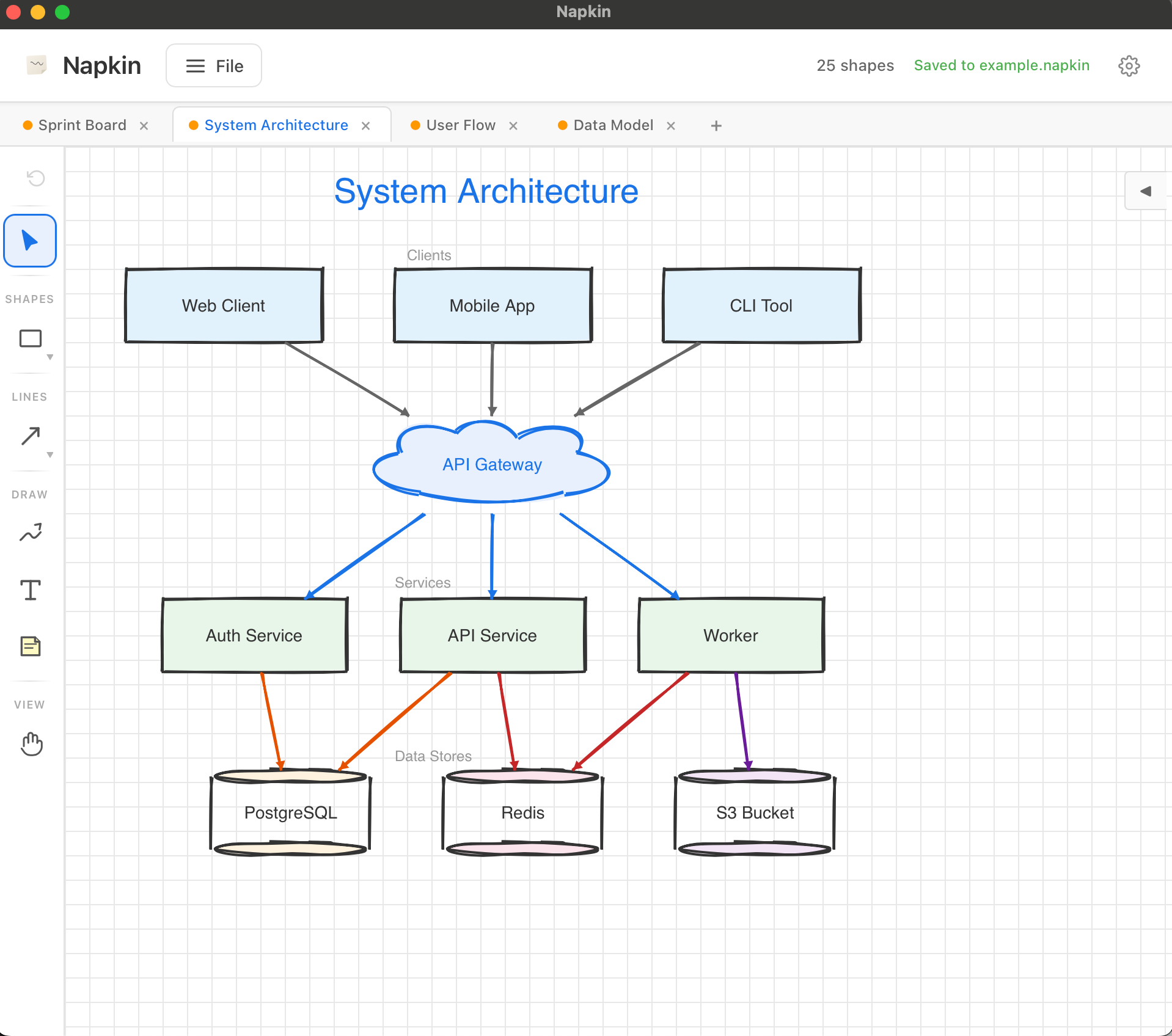Expand the lines dropdown arrow
Screen dimensions: 1172x1036
point(50,454)
